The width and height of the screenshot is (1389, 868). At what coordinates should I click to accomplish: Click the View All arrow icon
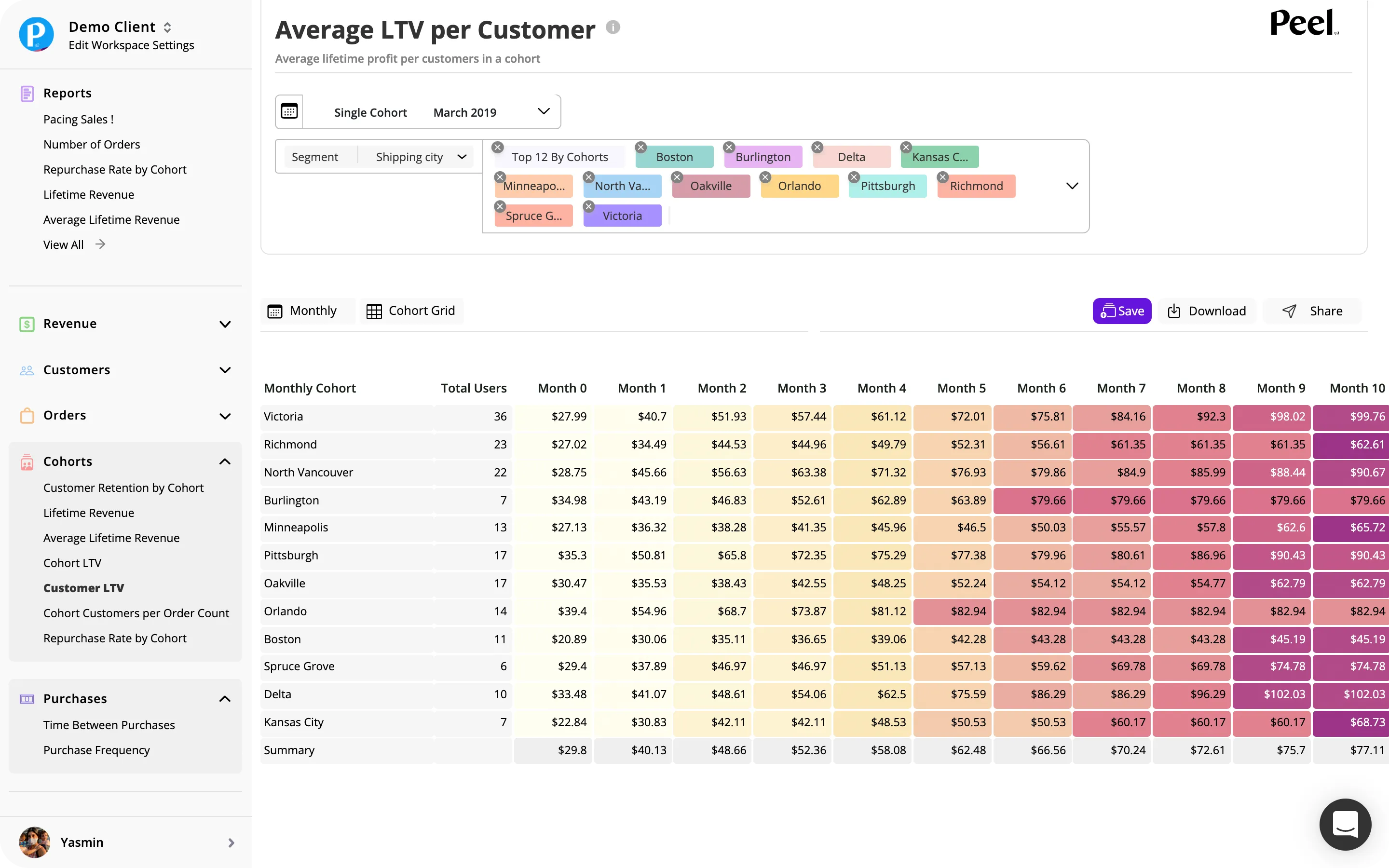point(100,244)
